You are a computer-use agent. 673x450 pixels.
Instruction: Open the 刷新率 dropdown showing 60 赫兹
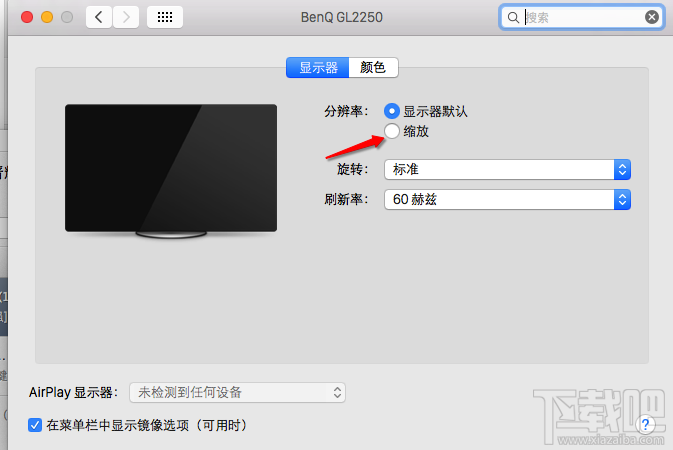point(507,199)
